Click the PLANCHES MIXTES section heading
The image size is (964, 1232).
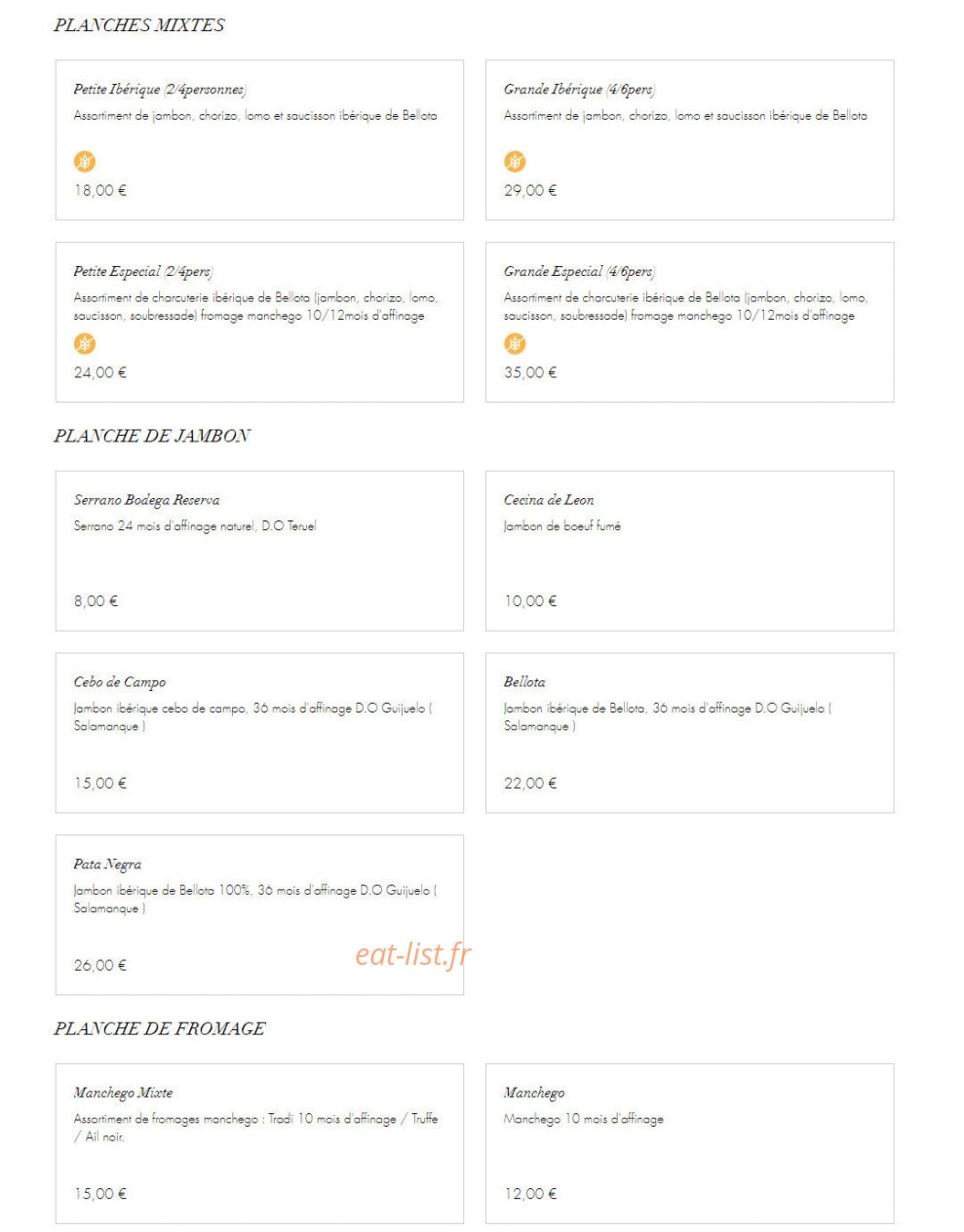139,25
